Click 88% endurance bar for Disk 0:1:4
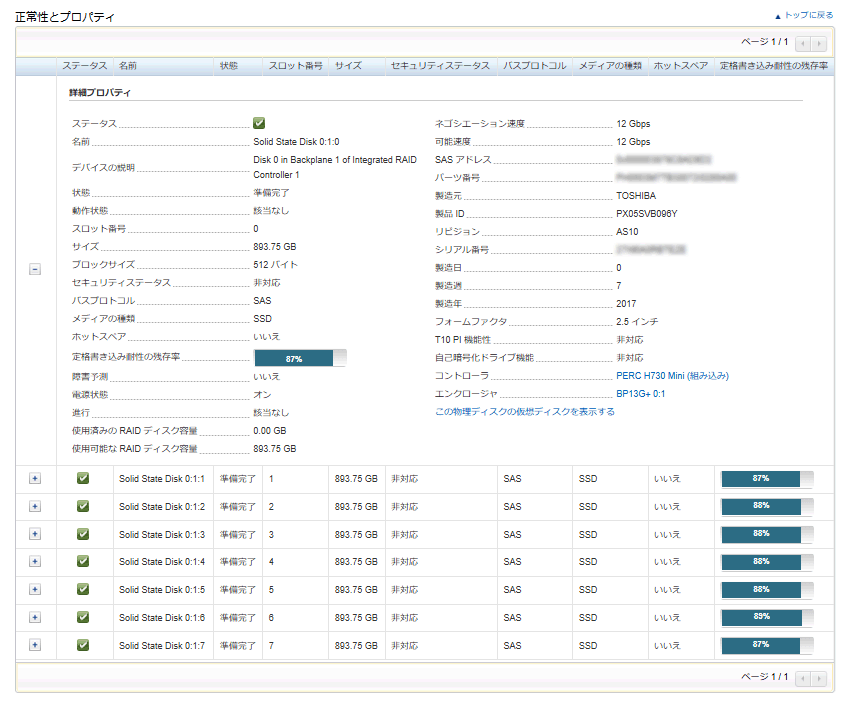844x707 pixels. [x=768, y=562]
